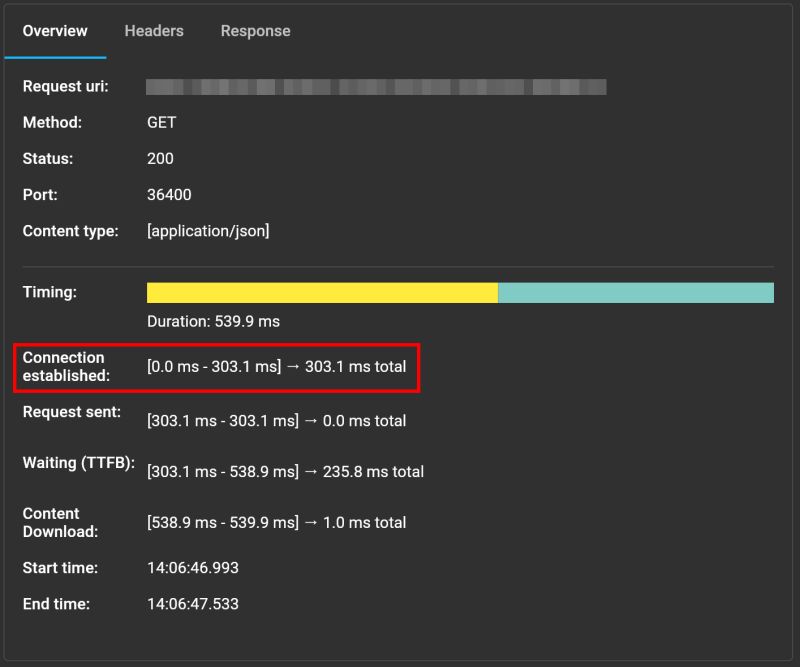
Task: Select the status code 200
Action: coord(160,158)
